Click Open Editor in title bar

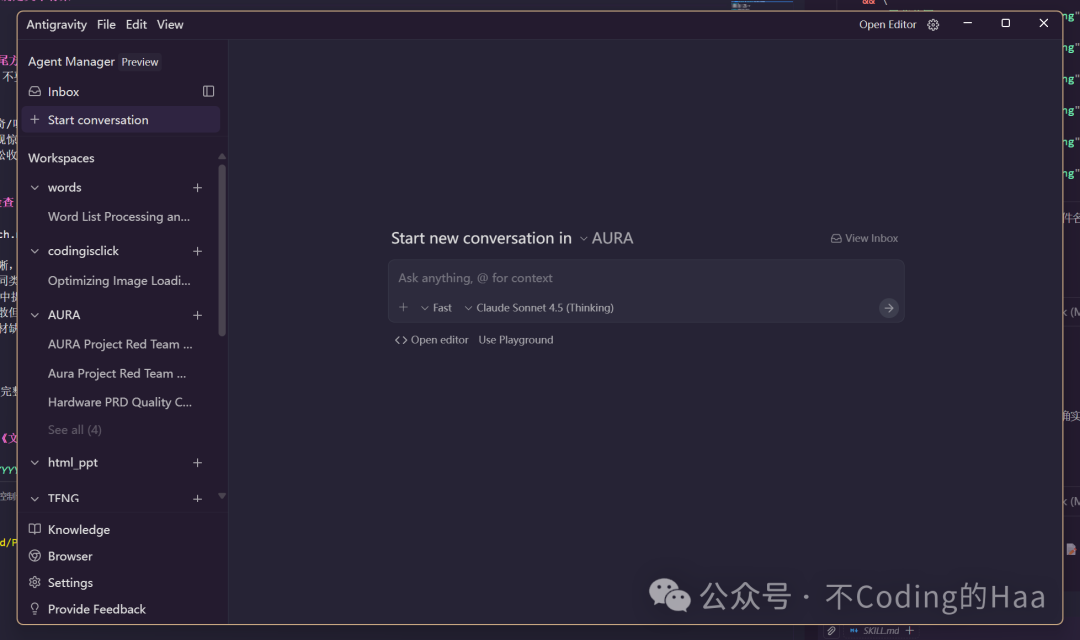point(887,25)
